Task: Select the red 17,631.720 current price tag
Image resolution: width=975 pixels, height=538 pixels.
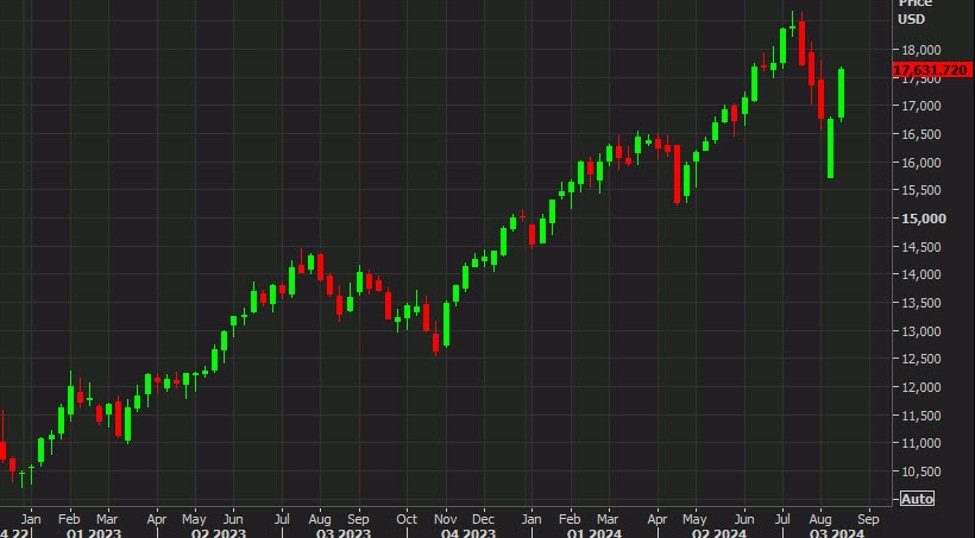Action: tap(931, 70)
